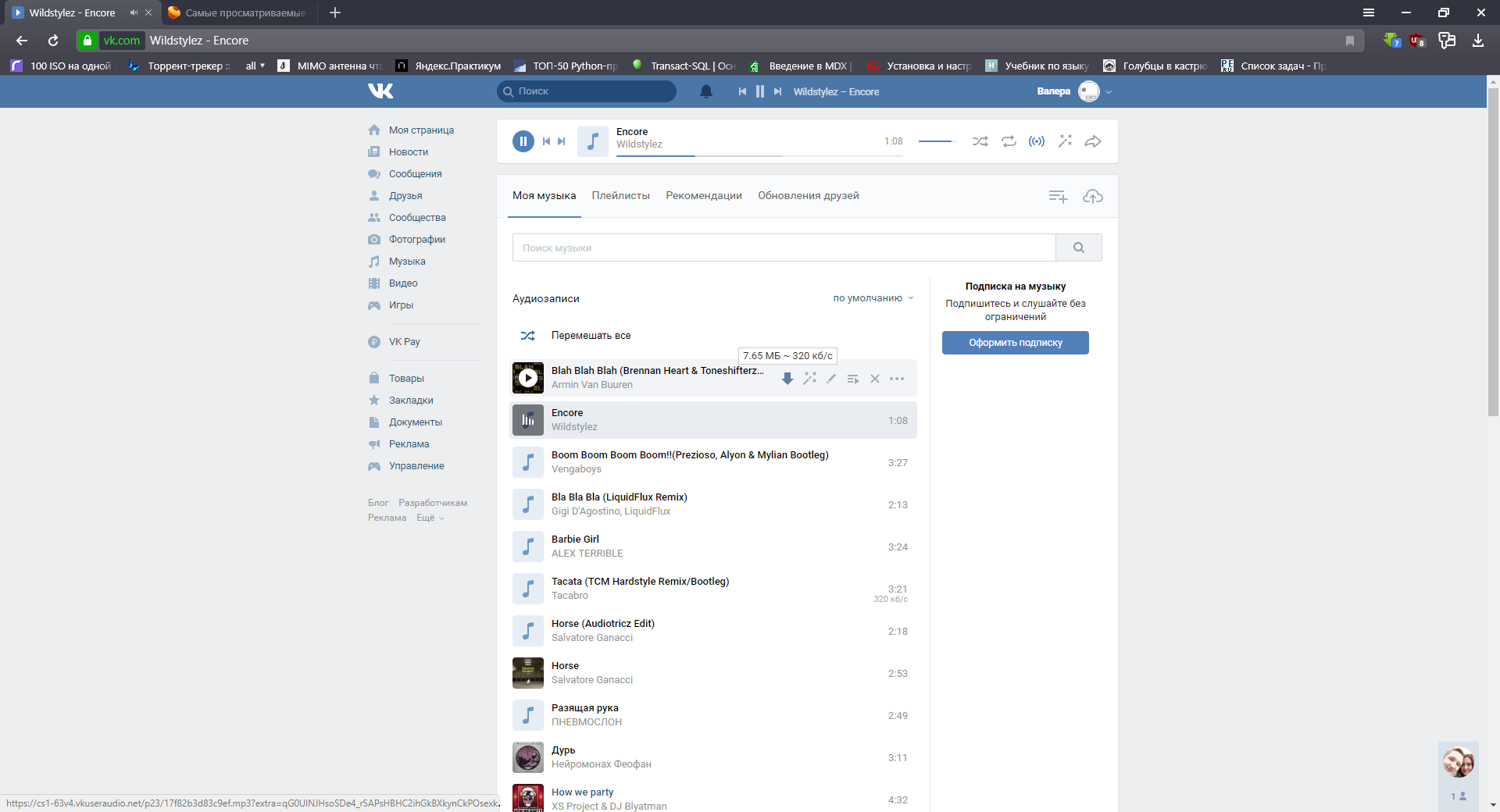The height and width of the screenshot is (812, 1500).
Task: Go to next track in the audio player panel
Action: pos(561,141)
